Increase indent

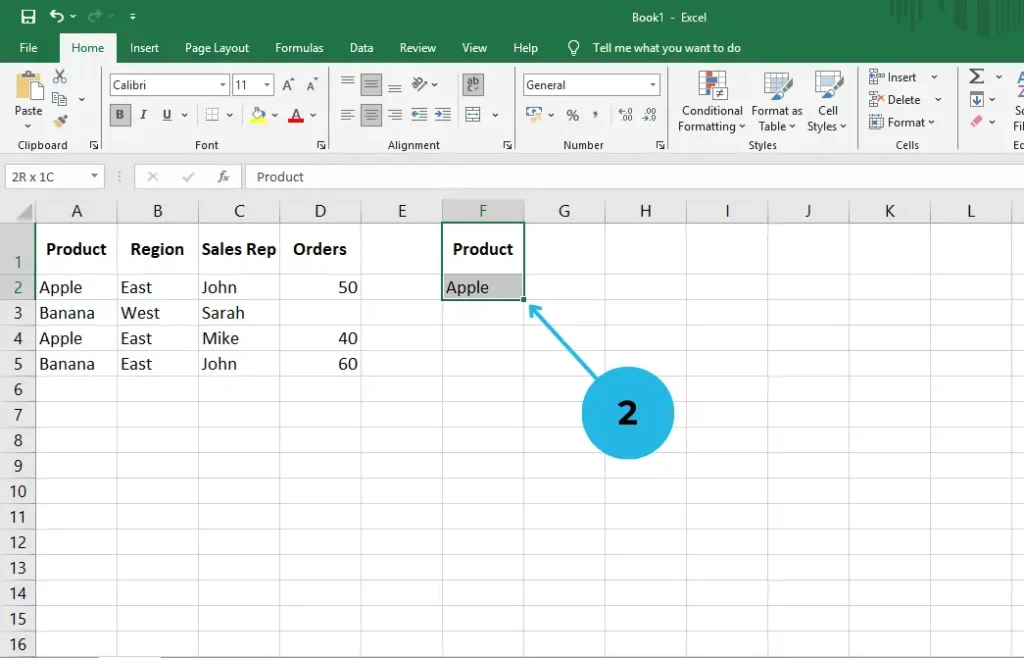pyautogui.click(x=443, y=115)
